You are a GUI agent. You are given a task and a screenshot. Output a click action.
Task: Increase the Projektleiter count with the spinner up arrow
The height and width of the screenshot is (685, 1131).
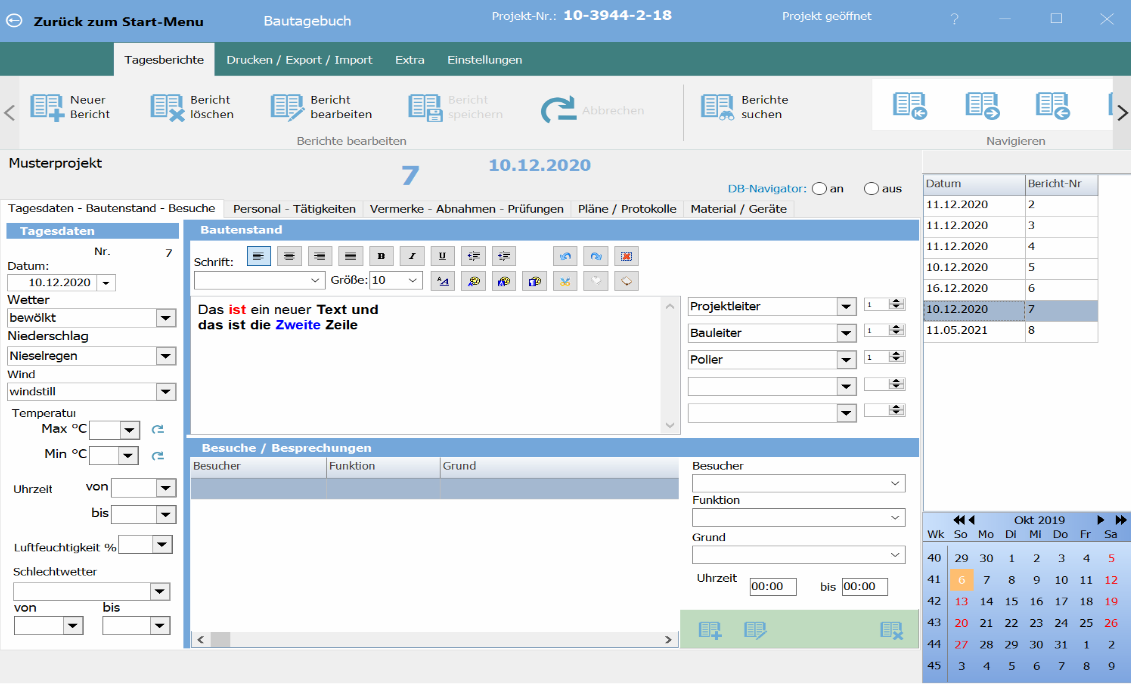point(896,302)
